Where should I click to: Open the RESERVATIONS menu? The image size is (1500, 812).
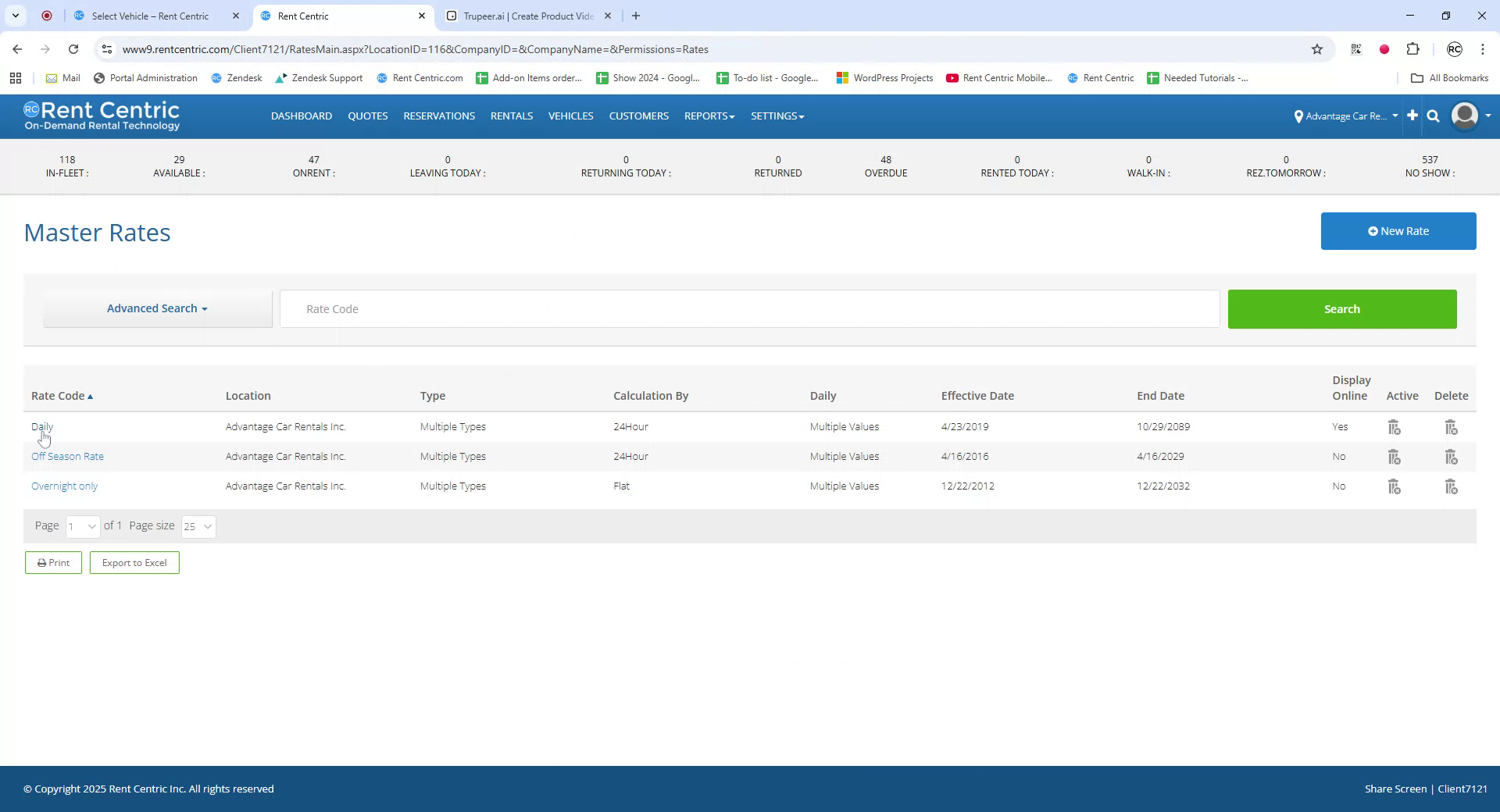point(439,116)
